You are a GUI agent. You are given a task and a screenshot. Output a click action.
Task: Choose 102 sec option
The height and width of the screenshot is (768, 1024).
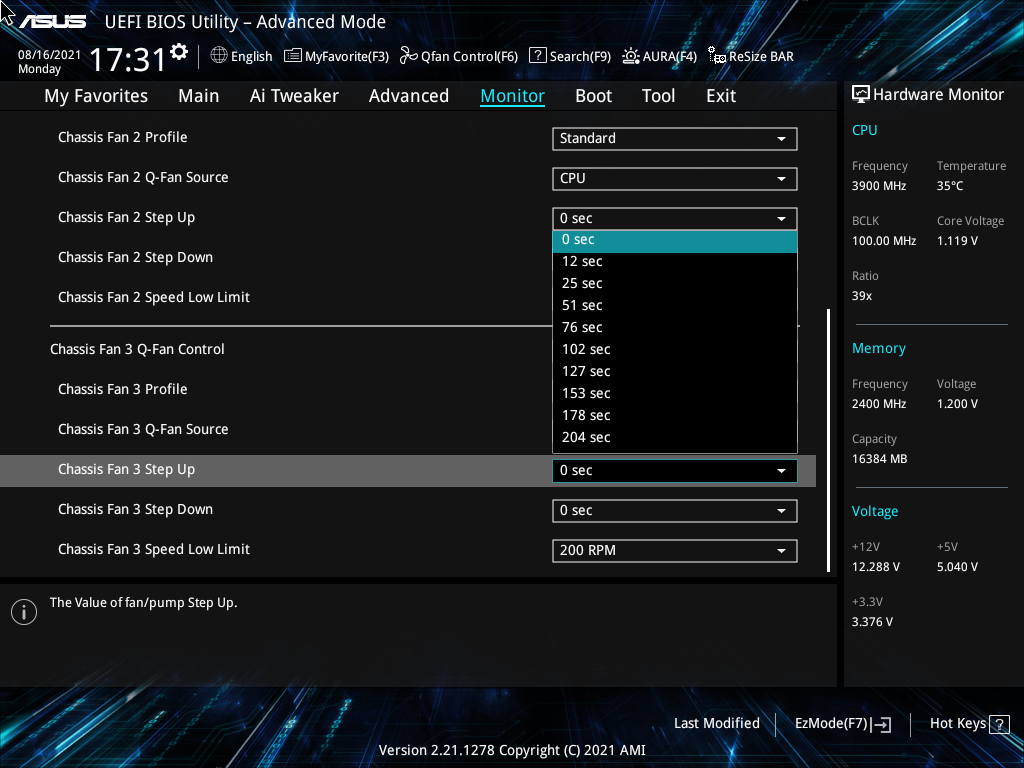(675, 349)
